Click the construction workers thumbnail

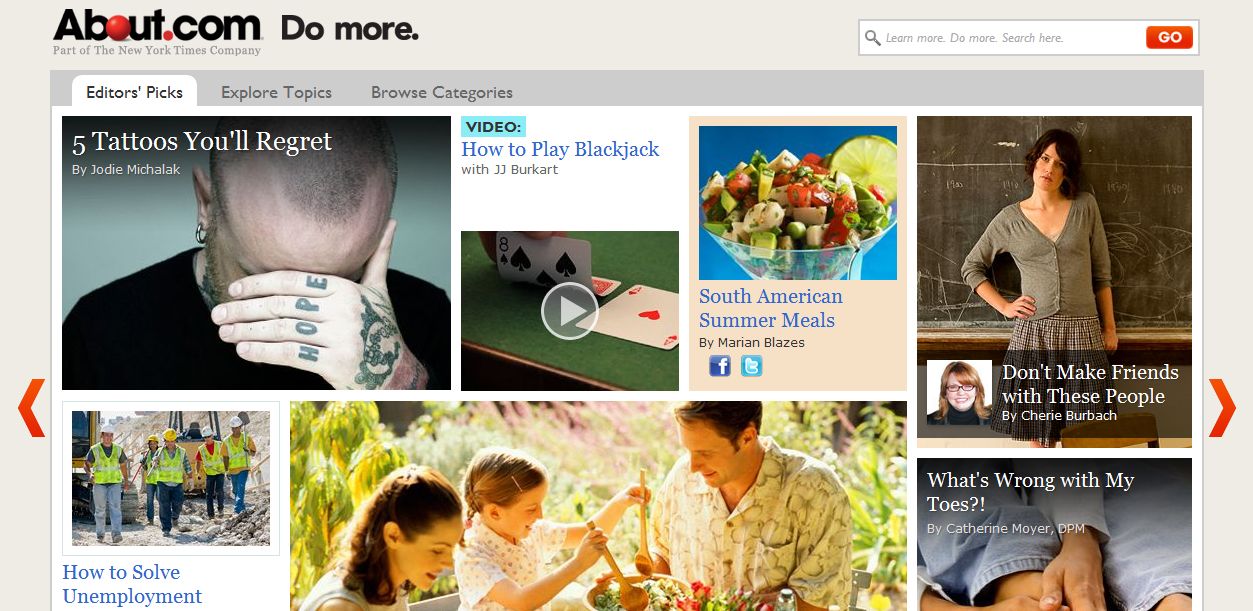point(171,478)
